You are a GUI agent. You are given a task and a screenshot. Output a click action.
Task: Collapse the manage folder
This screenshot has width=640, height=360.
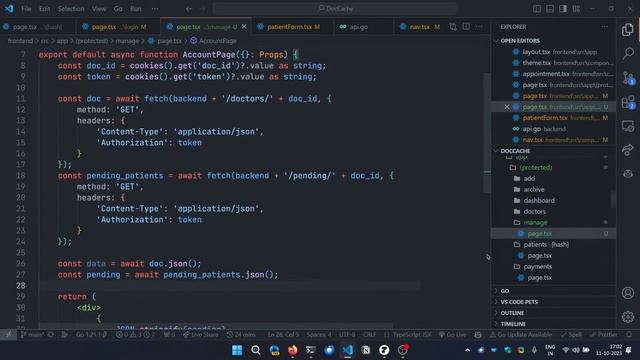[x=553, y=222]
